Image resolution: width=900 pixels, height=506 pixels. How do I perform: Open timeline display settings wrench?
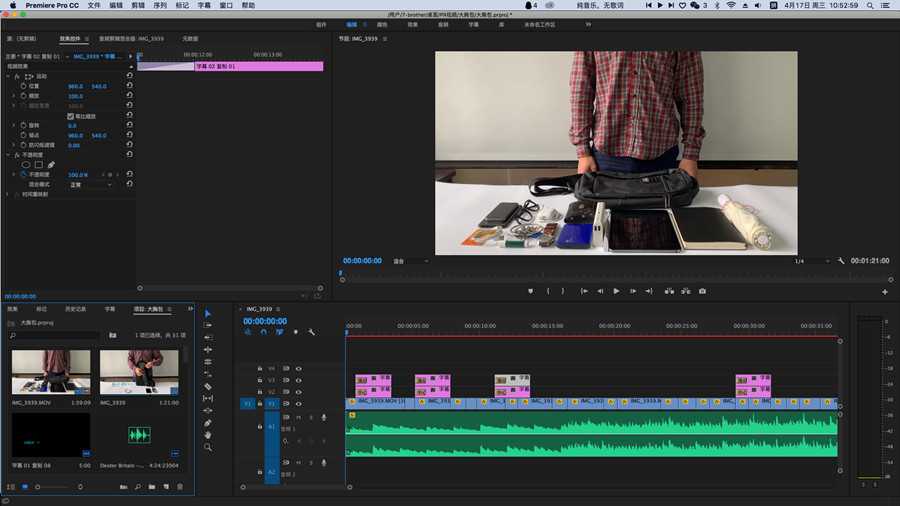pos(312,332)
